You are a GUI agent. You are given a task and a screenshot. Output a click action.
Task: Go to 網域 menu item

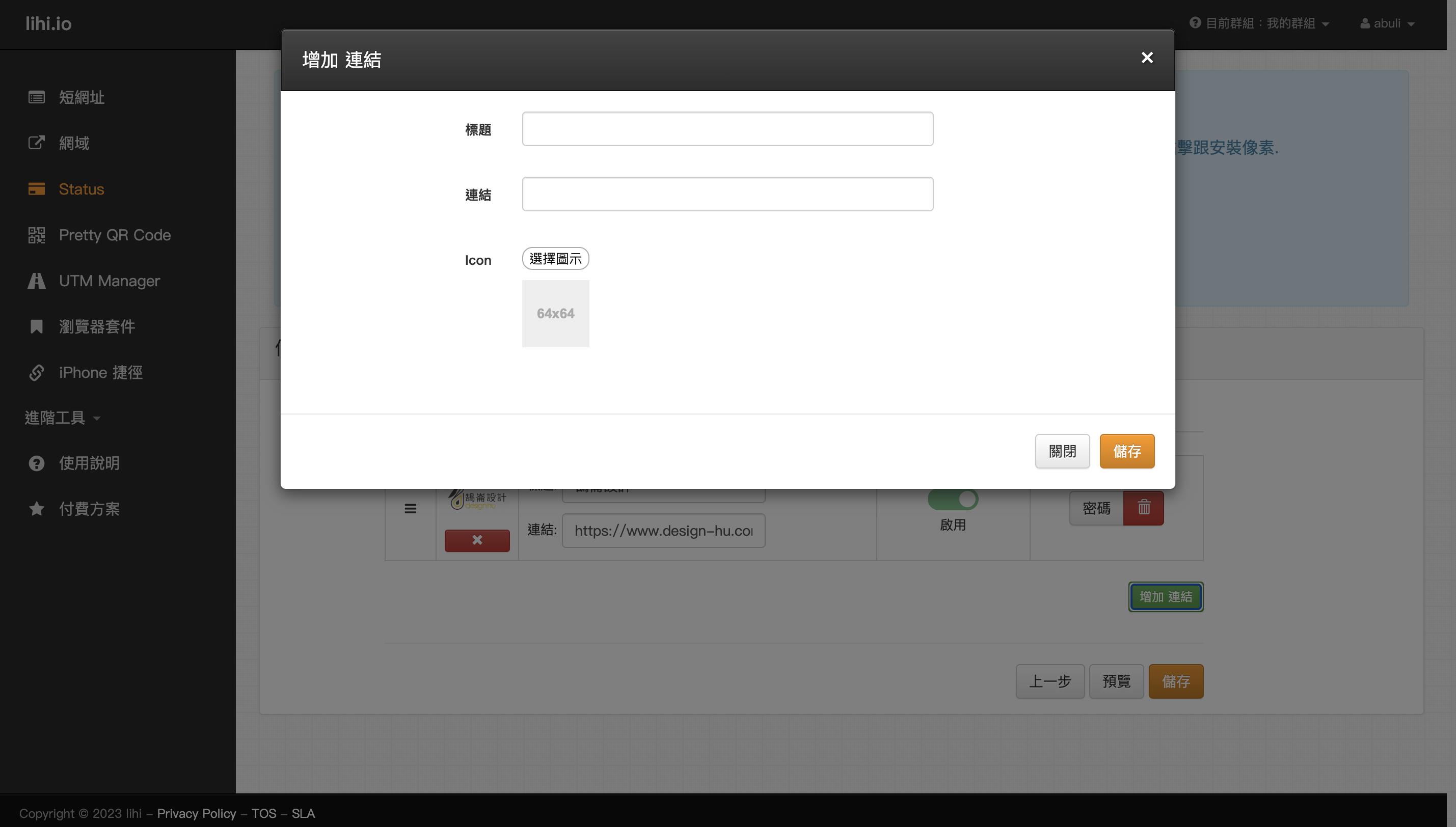(x=74, y=143)
